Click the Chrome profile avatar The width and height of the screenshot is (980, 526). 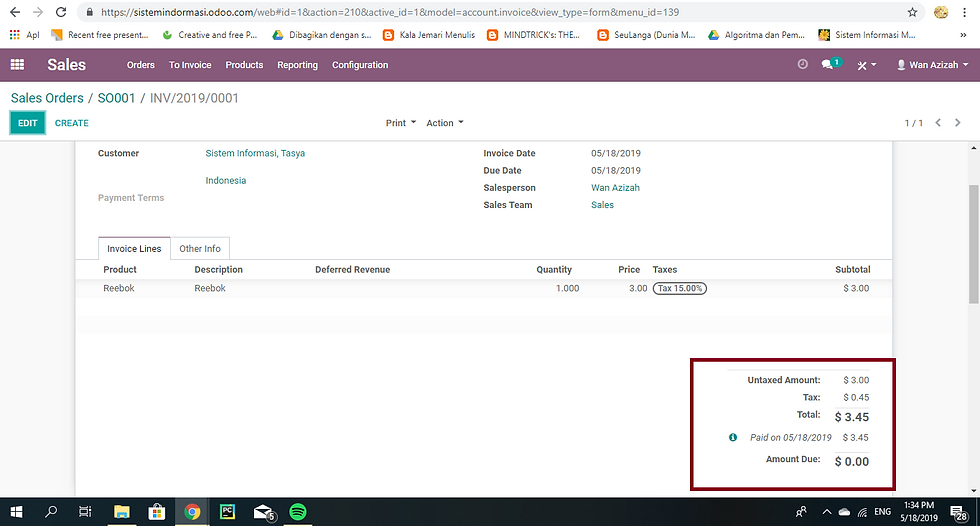click(941, 12)
